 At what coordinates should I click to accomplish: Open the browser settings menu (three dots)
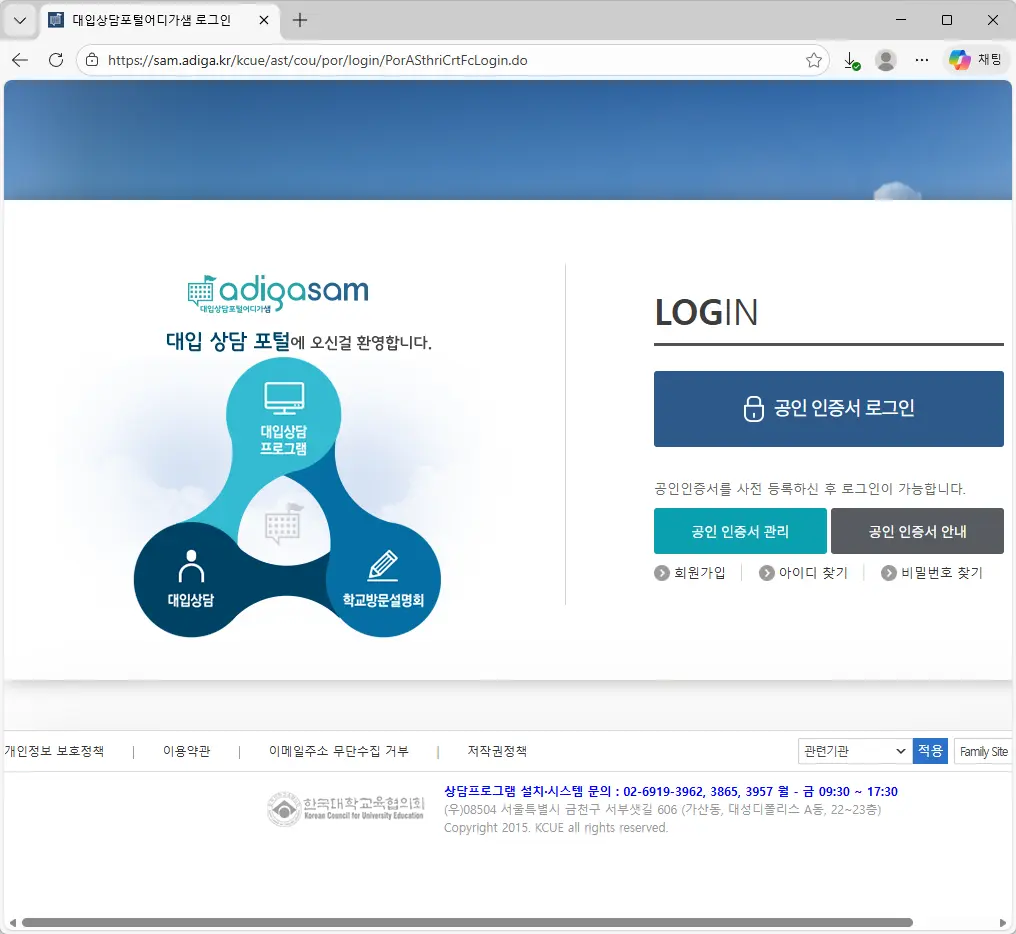(921, 60)
